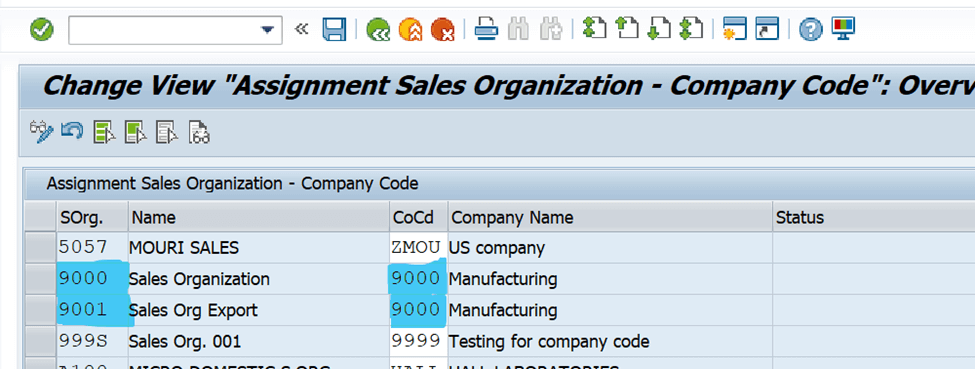This screenshot has height=369, width=975.
Task: Create new session window icon
Action: tap(734, 29)
